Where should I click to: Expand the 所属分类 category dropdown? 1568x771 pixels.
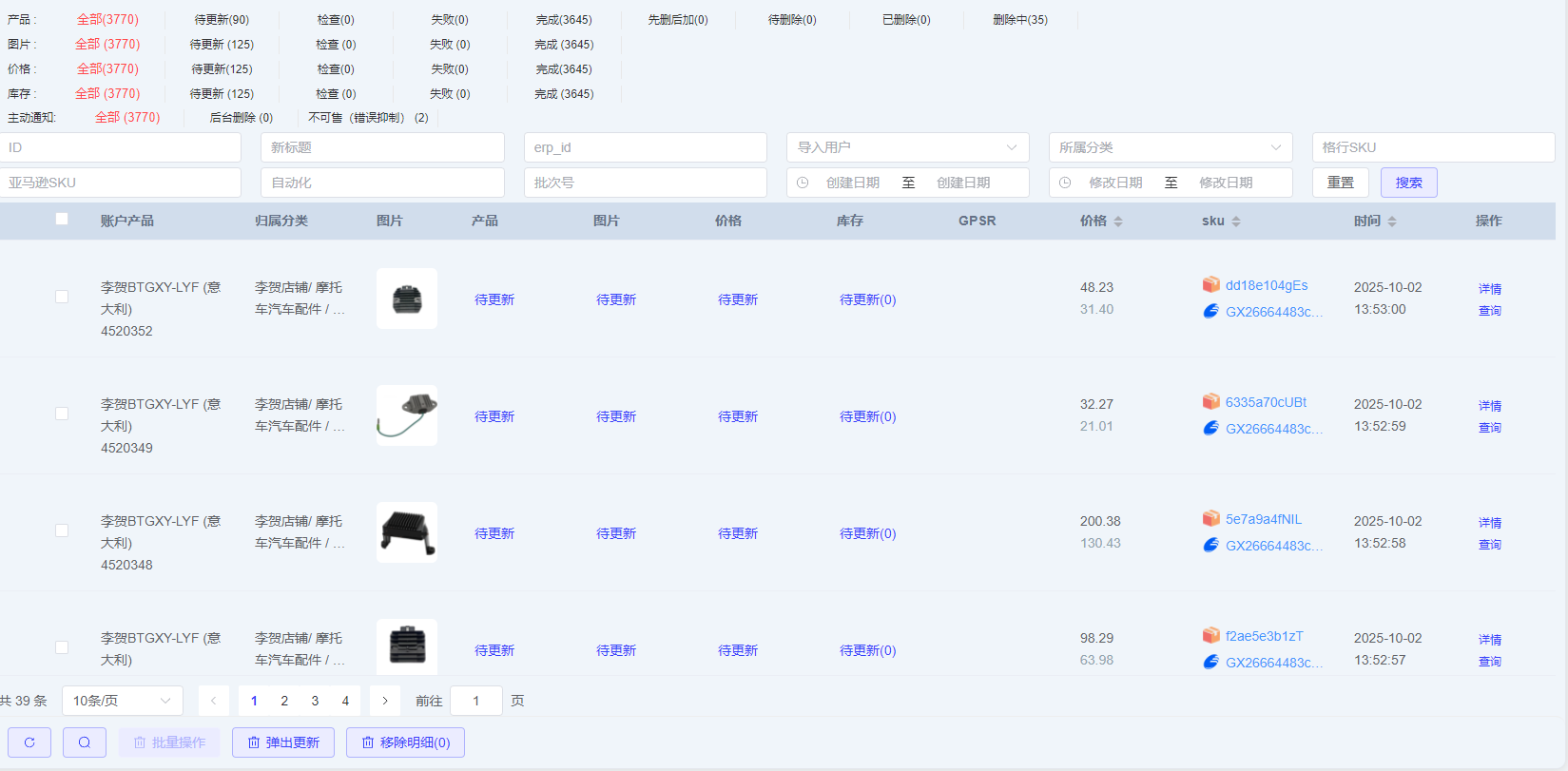click(x=1170, y=147)
